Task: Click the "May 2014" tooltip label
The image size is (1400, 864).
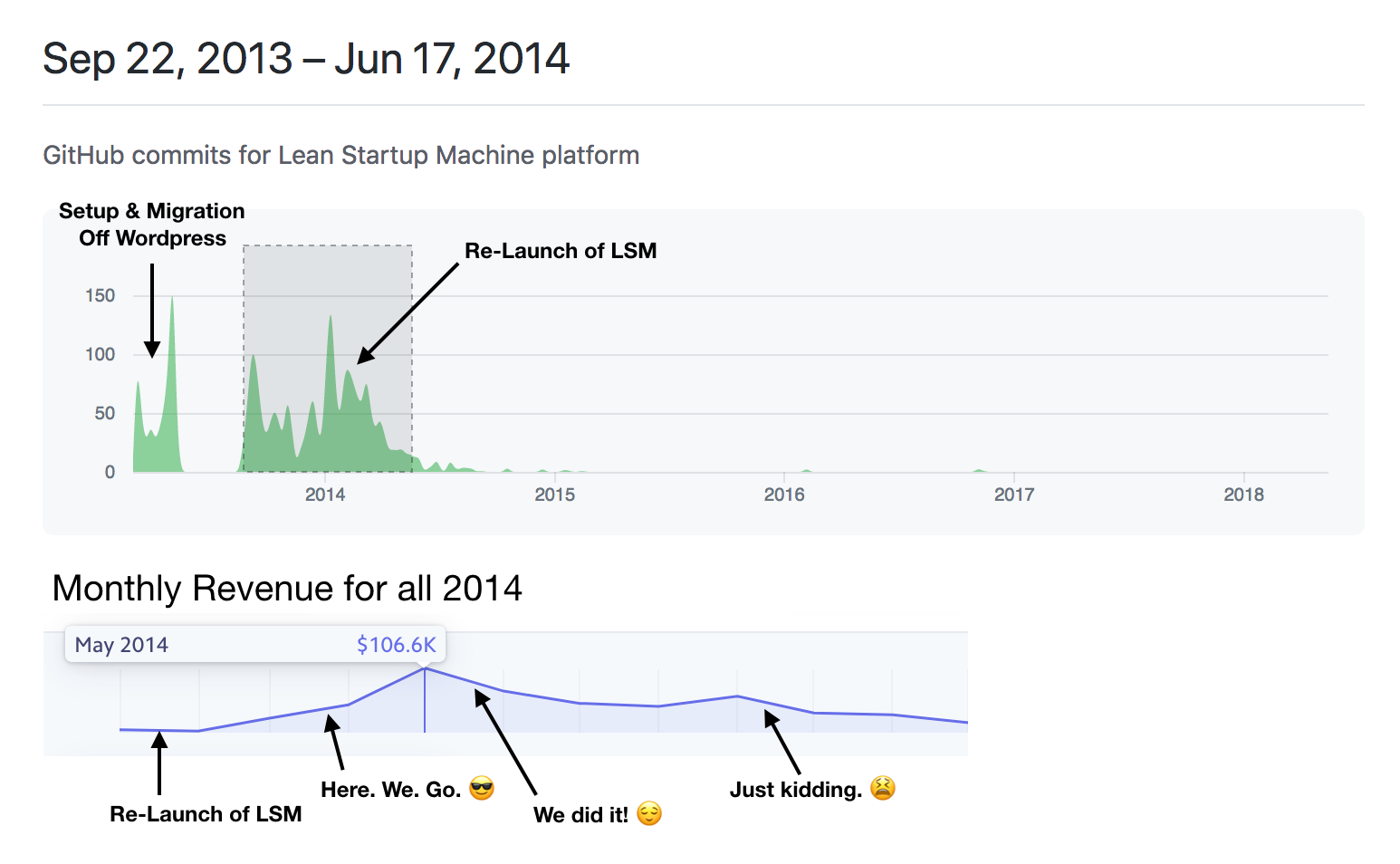Action: [121, 645]
